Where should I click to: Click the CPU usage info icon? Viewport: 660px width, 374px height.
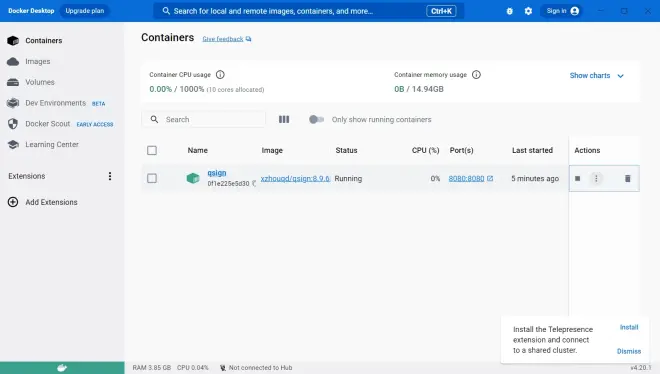click(x=220, y=74)
